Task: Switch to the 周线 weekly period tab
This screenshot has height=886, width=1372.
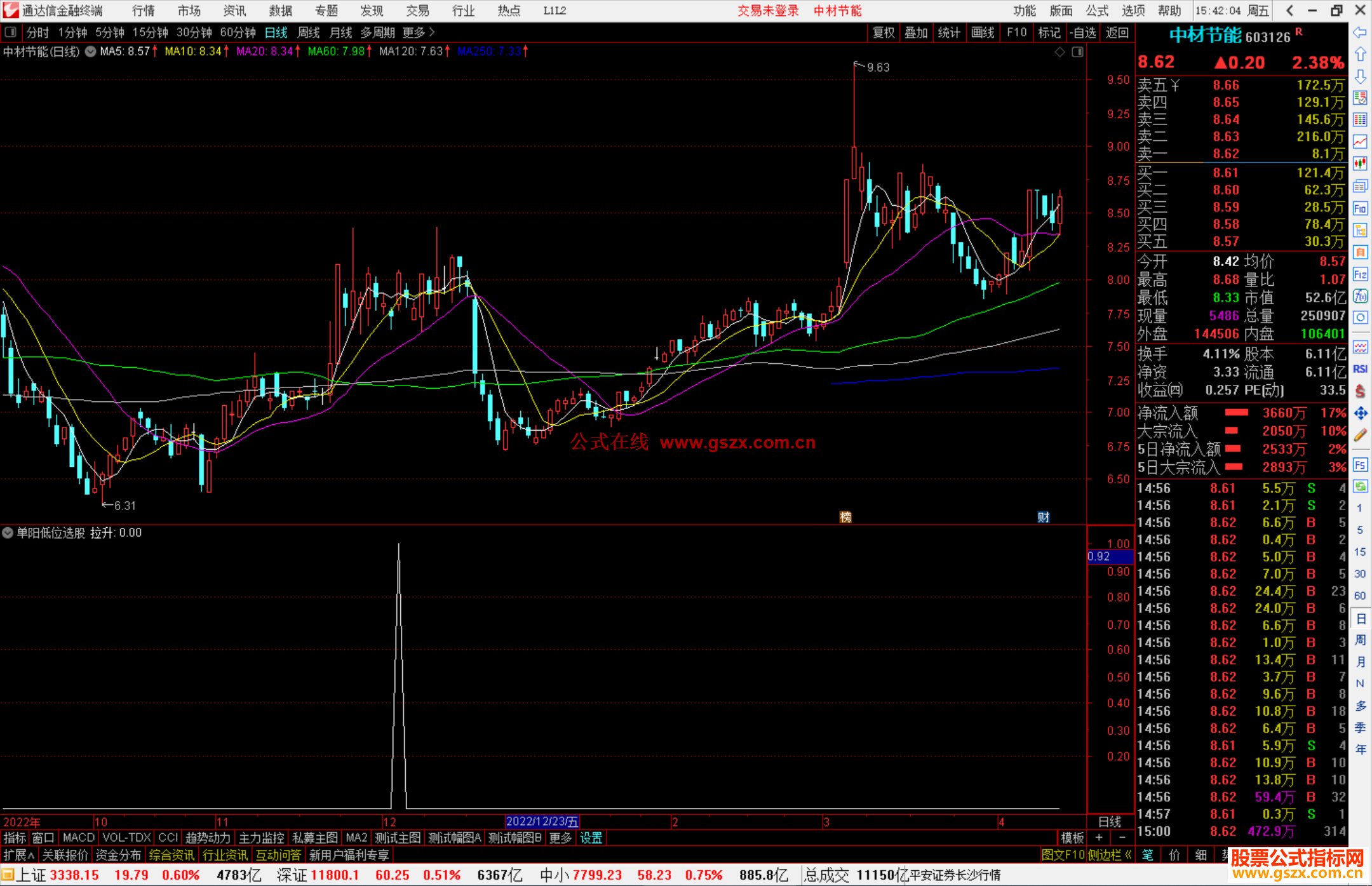Action: 309,32
